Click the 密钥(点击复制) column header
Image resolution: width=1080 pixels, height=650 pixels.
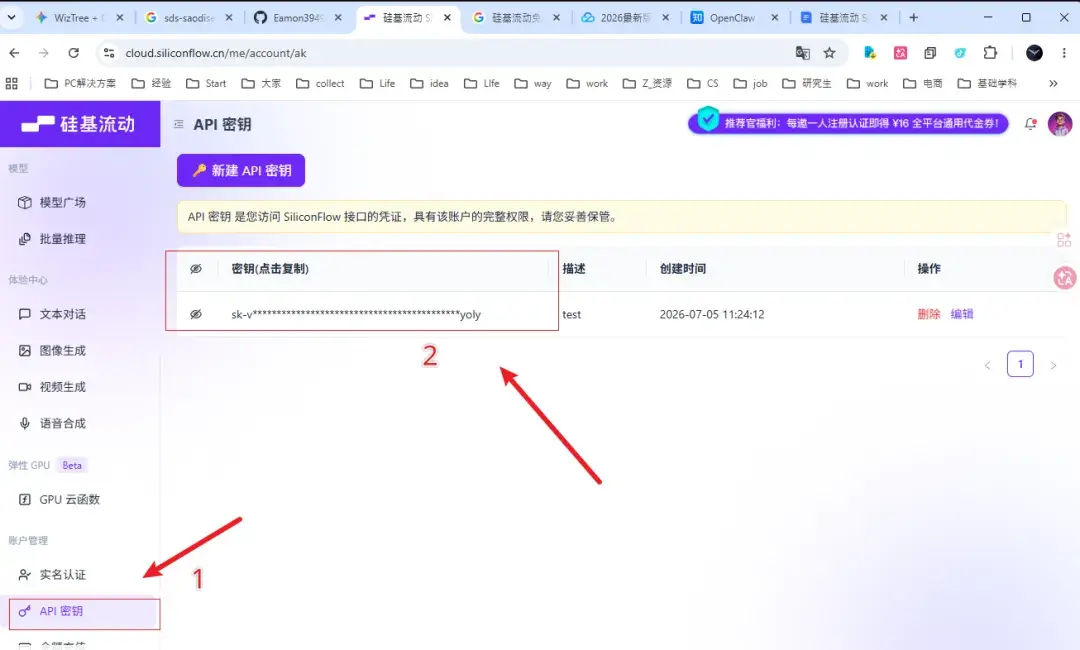[x=270, y=269]
